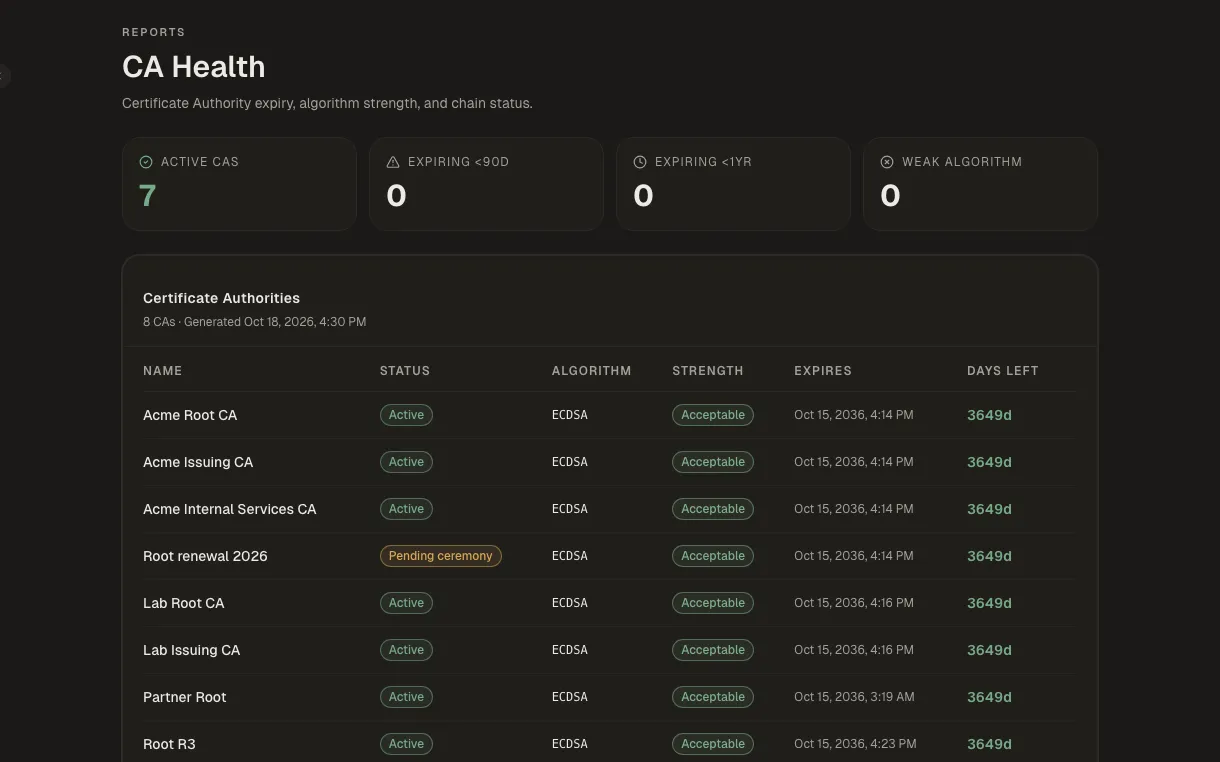This screenshot has height=762, width=1220.
Task: Select the Weak Algorithm count value
Action: (890, 196)
